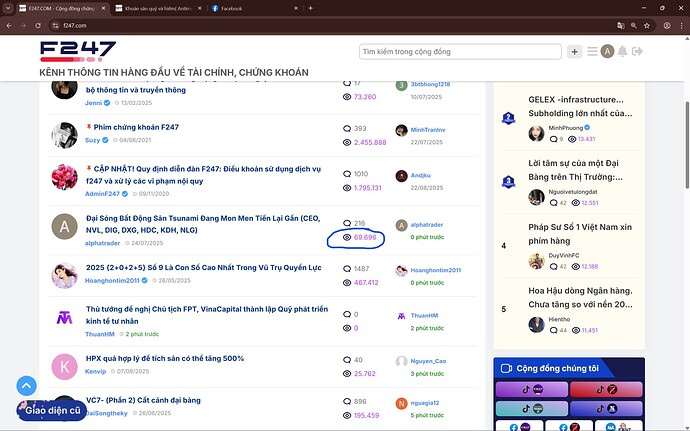Viewport: 690px width, 431px height.
Task: Click the ThuanHM logo avatar on the left
Action: [65, 317]
